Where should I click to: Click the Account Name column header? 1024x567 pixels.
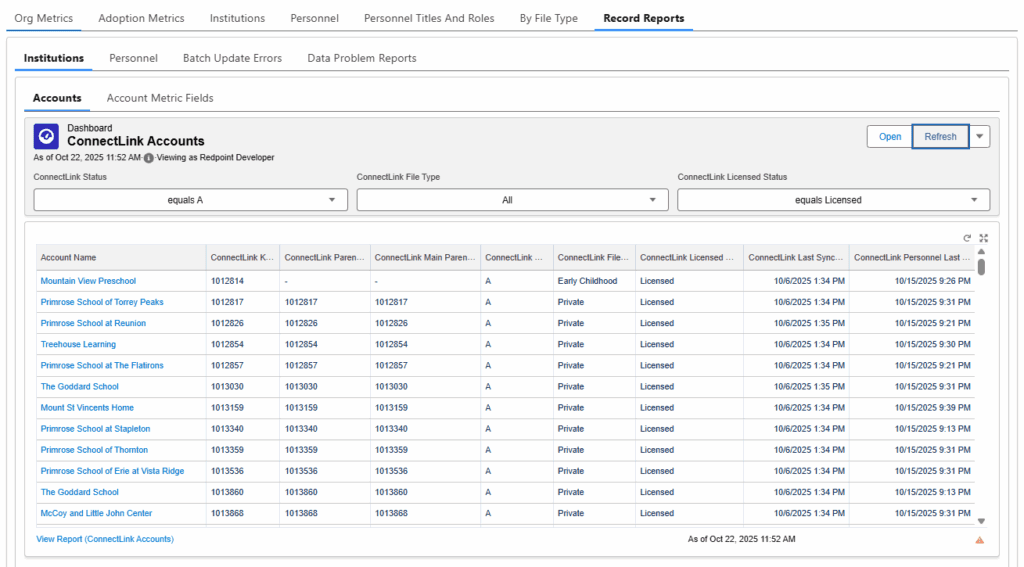point(121,257)
